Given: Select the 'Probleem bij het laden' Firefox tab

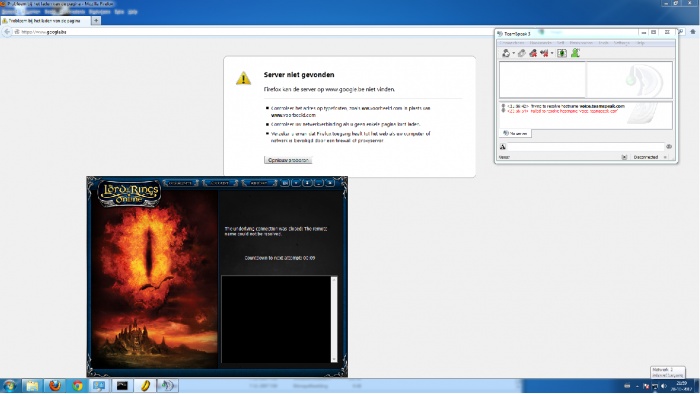Looking at the screenshot, I should [45, 21].
